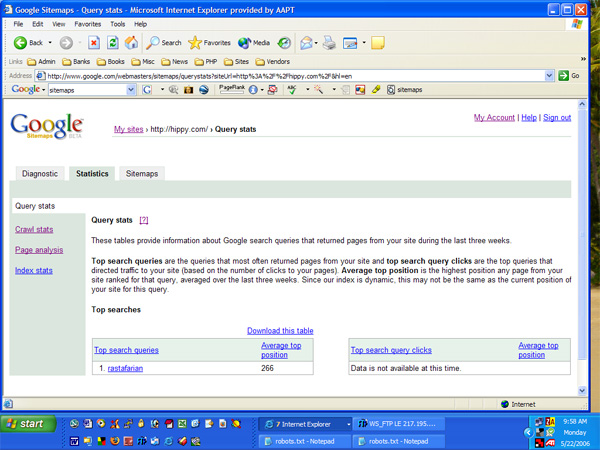
Task: Click the grey Forward arrow button
Action: (66, 43)
